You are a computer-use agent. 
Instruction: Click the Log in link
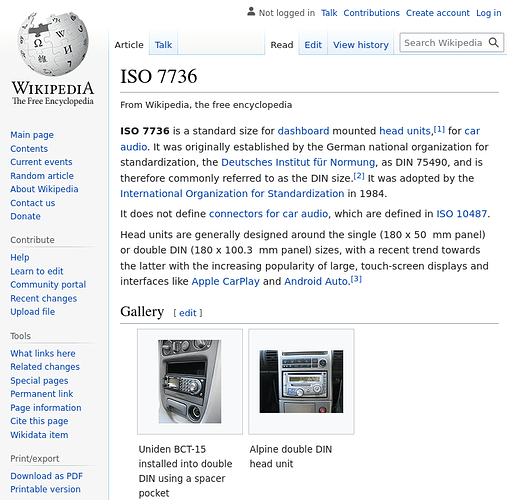(x=488, y=13)
